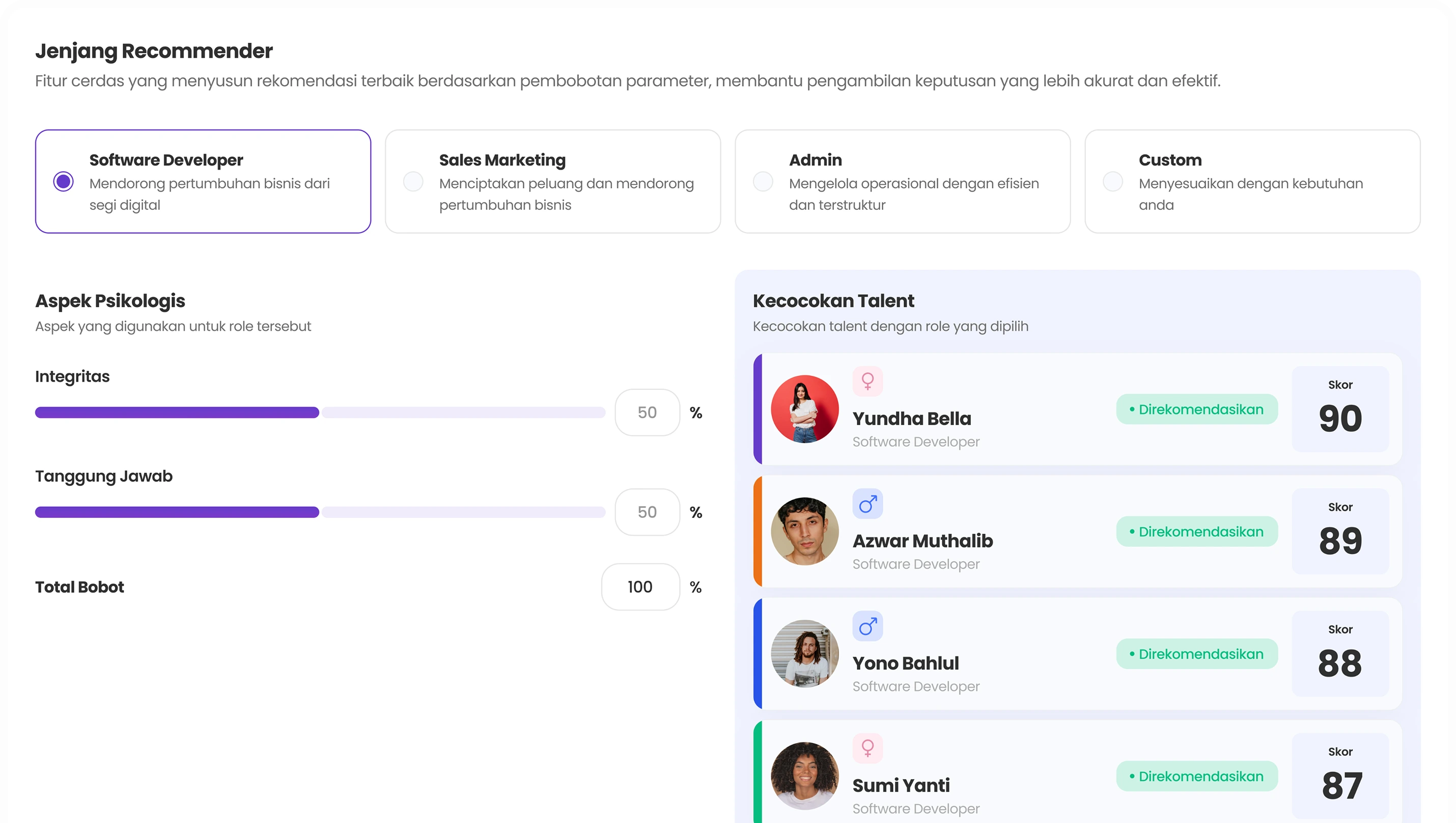This screenshot has height=823, width=1456.
Task: Click the Tanggung Jawab percentage input field
Action: [647, 512]
